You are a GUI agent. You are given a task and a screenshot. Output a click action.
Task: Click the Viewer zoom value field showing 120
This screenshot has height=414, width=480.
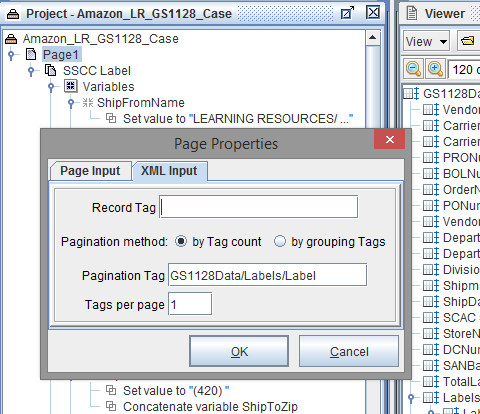(464, 70)
